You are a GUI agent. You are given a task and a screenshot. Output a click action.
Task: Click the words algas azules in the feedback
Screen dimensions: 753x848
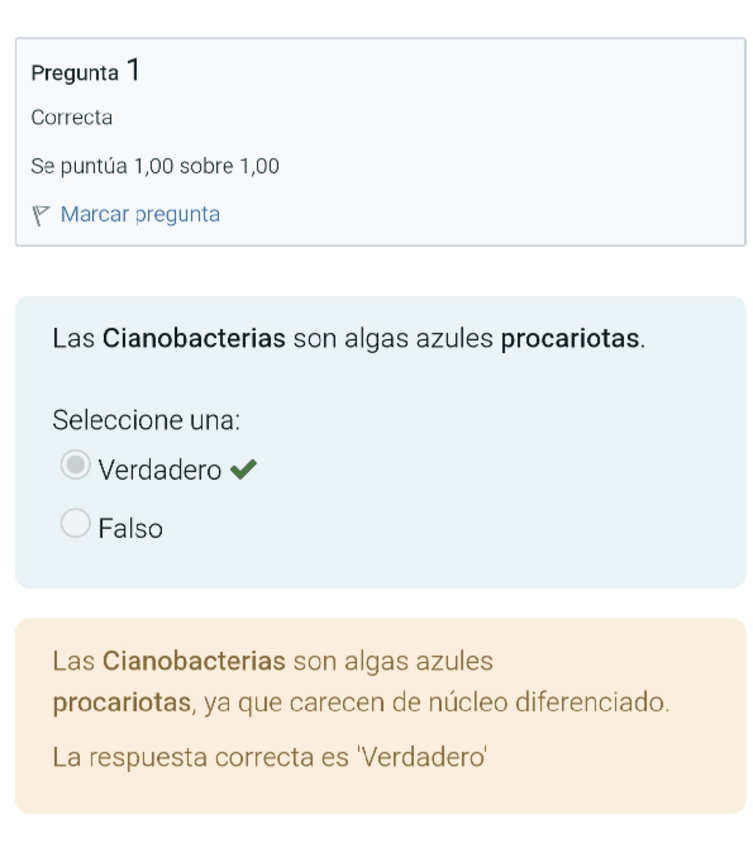click(419, 661)
